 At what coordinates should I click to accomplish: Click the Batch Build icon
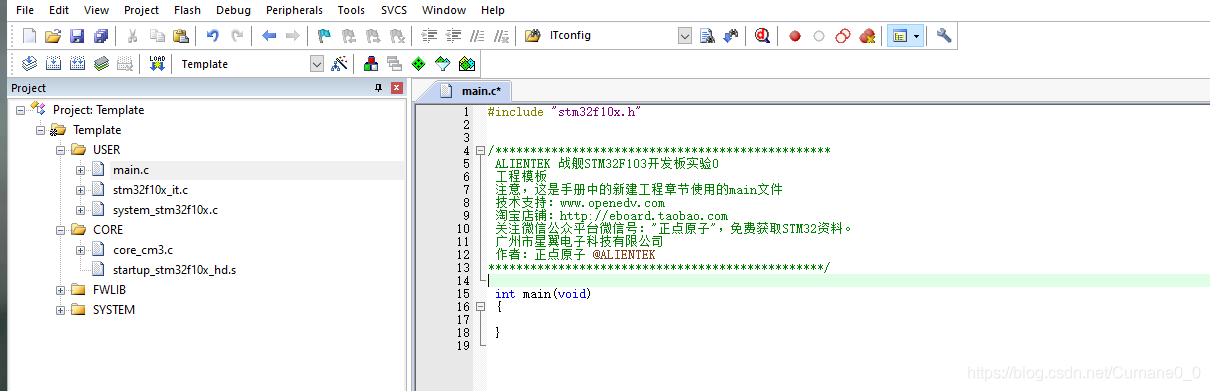[x=101, y=64]
